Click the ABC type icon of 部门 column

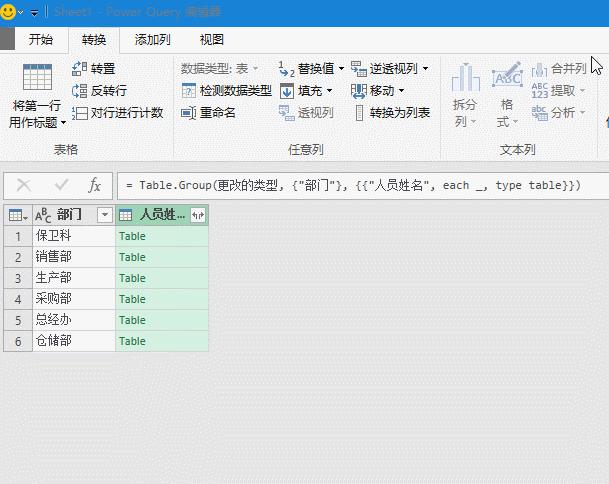click(43, 215)
